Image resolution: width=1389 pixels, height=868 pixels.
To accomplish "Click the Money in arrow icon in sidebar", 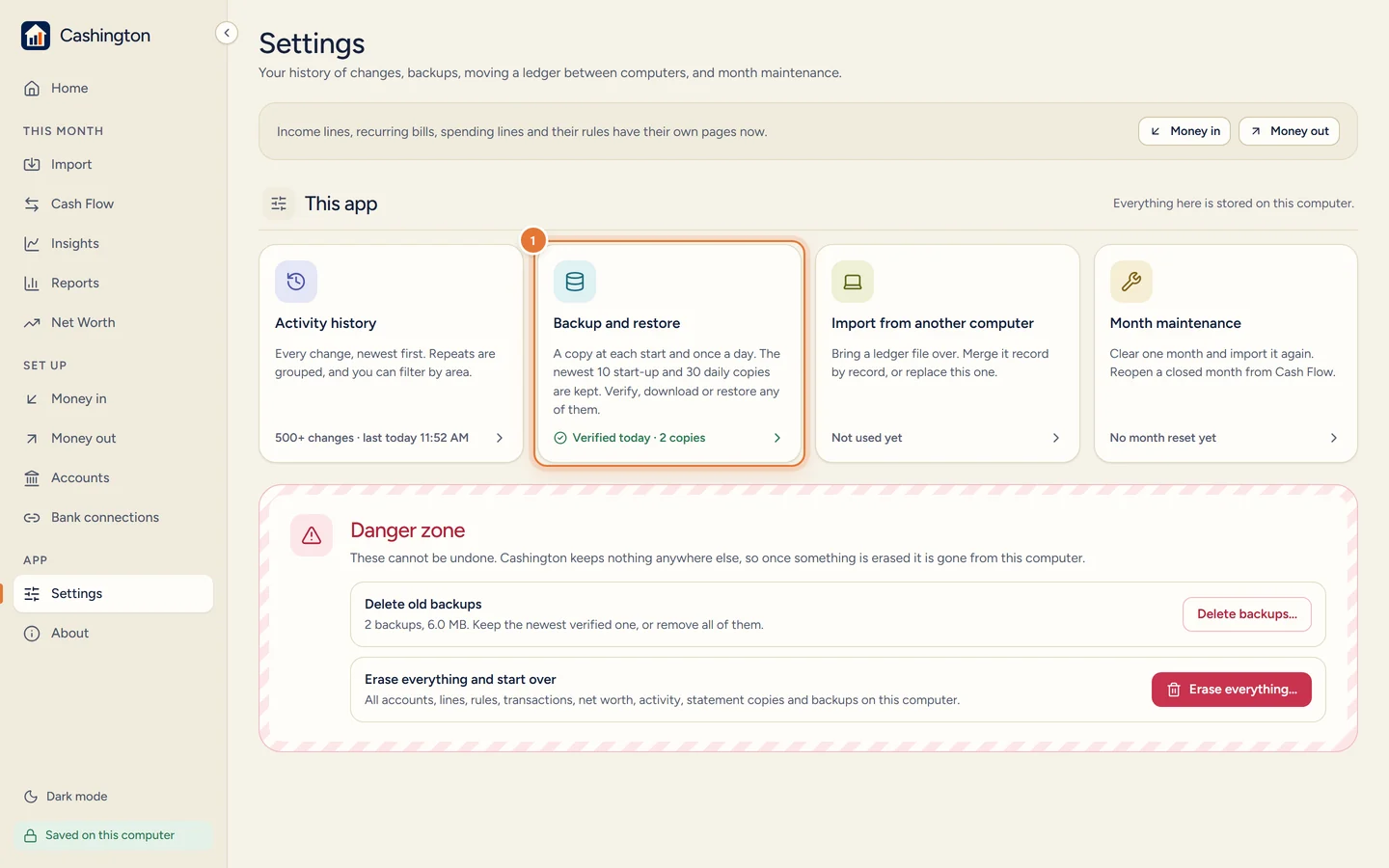I will tap(32, 399).
